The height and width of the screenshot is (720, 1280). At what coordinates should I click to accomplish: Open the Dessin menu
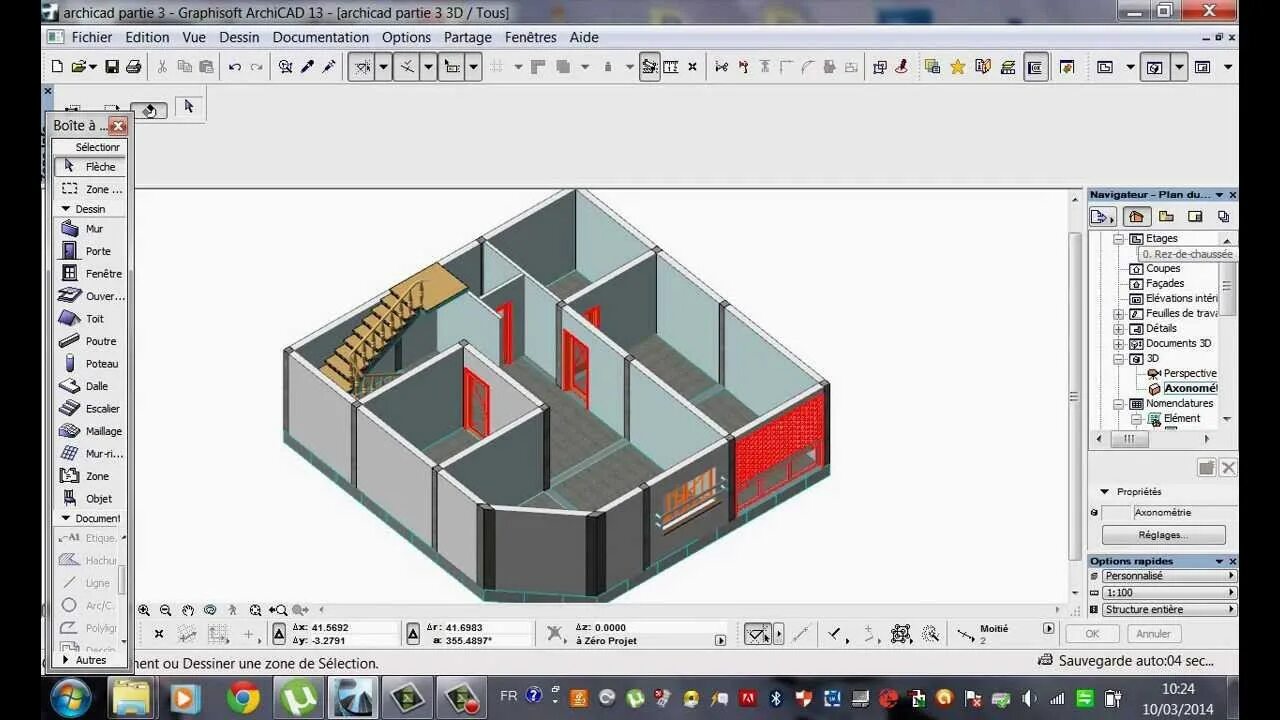click(x=239, y=37)
